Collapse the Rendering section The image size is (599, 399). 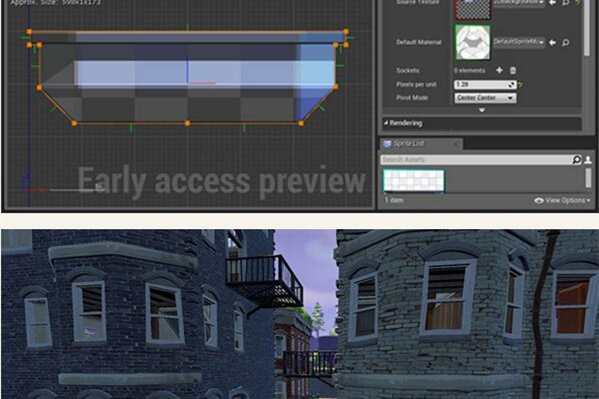click(x=386, y=123)
